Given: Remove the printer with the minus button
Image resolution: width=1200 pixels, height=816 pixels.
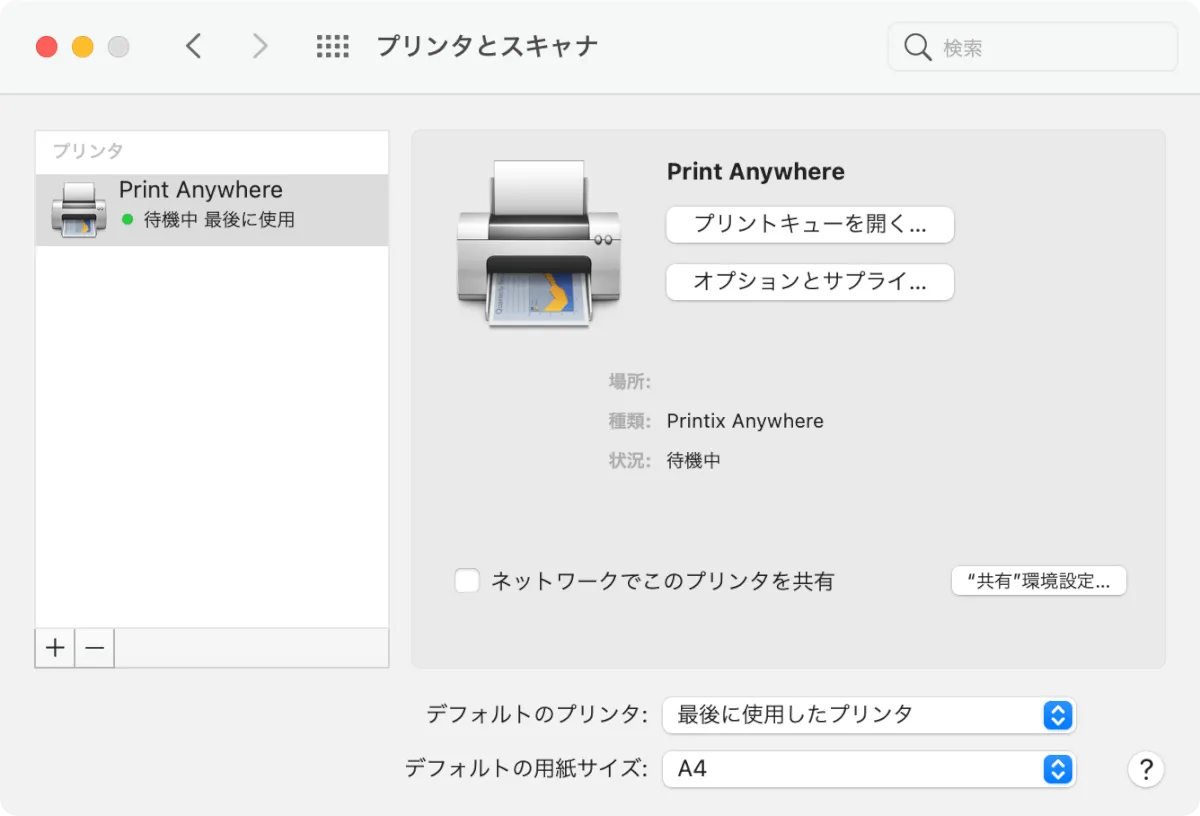Looking at the screenshot, I should click(95, 648).
